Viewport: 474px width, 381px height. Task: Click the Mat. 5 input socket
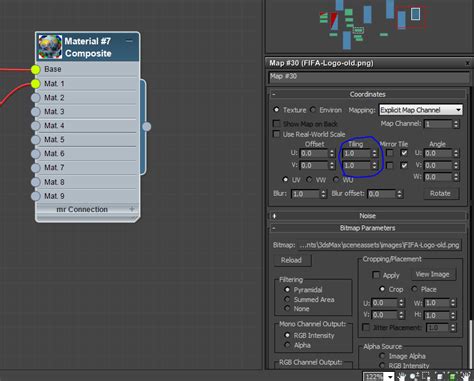tap(36, 140)
